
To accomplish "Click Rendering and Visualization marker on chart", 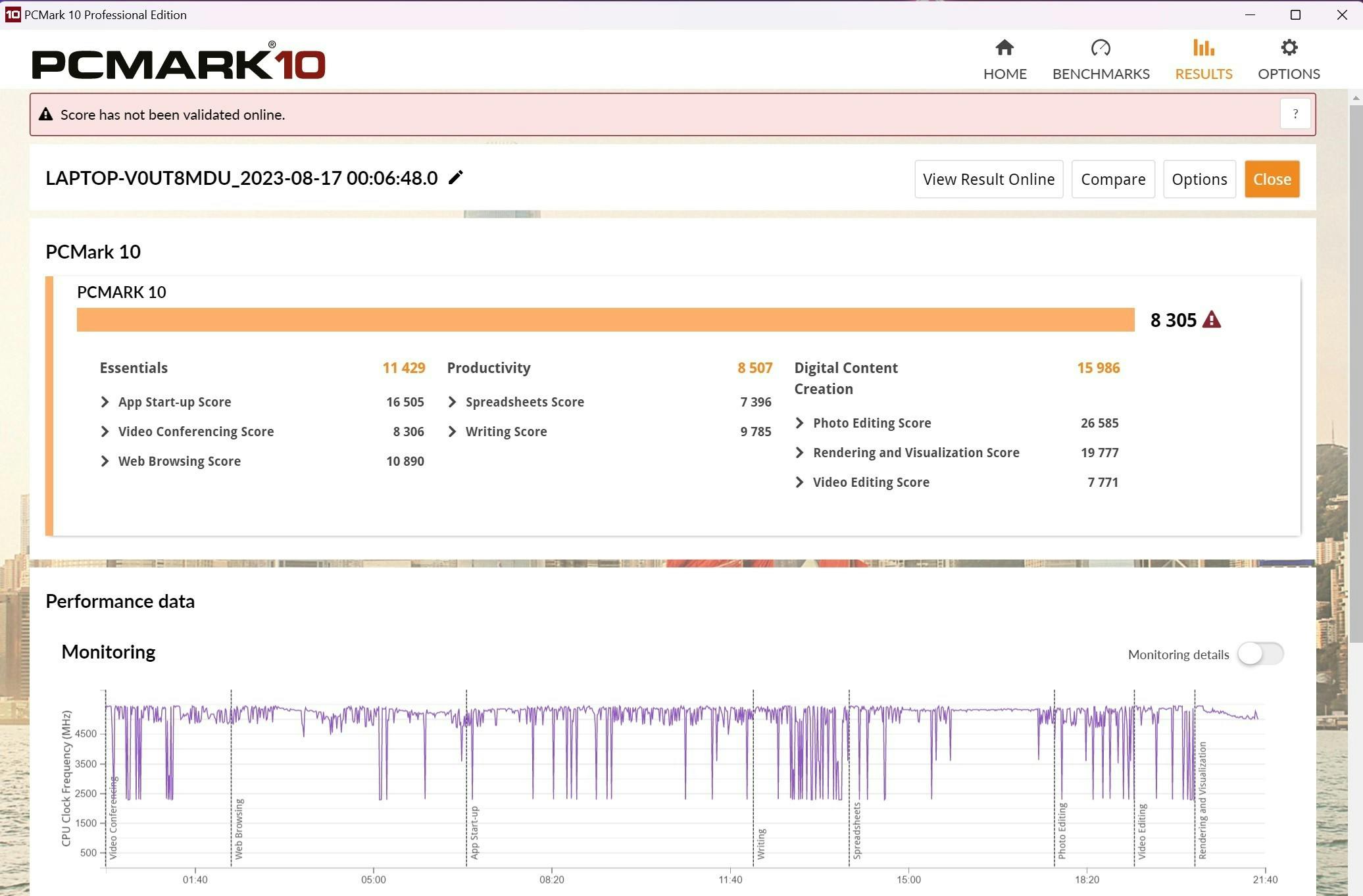I will pyautogui.click(x=1202, y=801).
